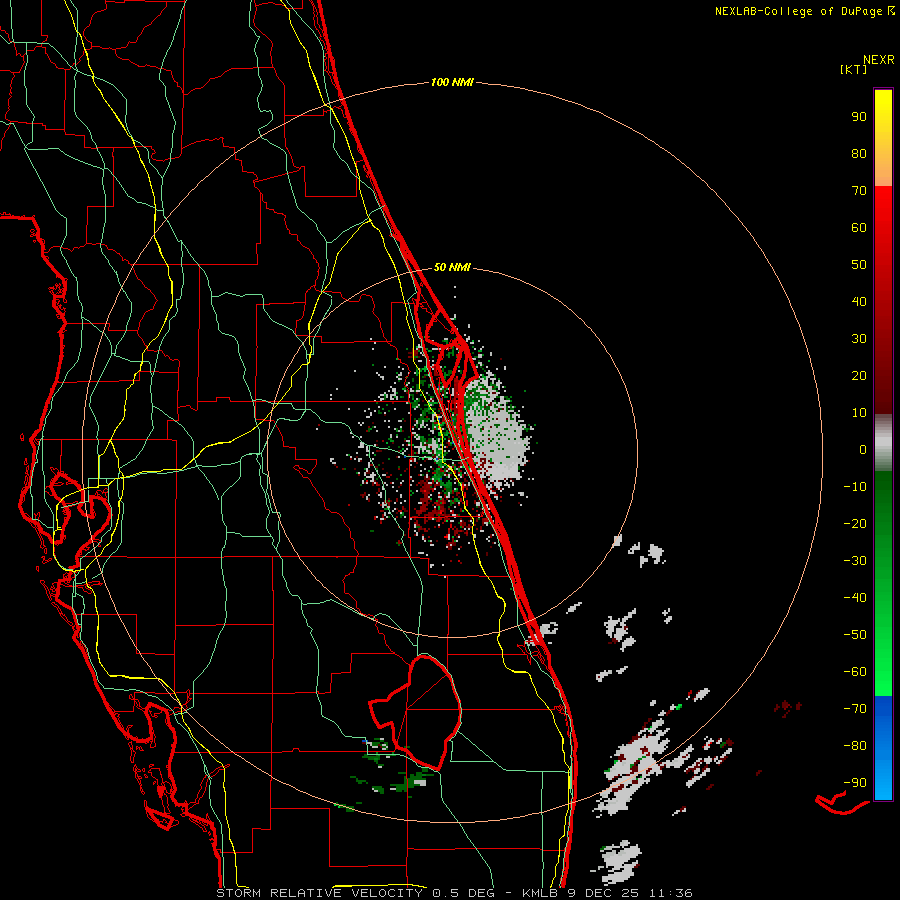Viewport: 900px width, 900px height.
Task: Click the 10 value on the velocity scale
Action: click(859, 413)
